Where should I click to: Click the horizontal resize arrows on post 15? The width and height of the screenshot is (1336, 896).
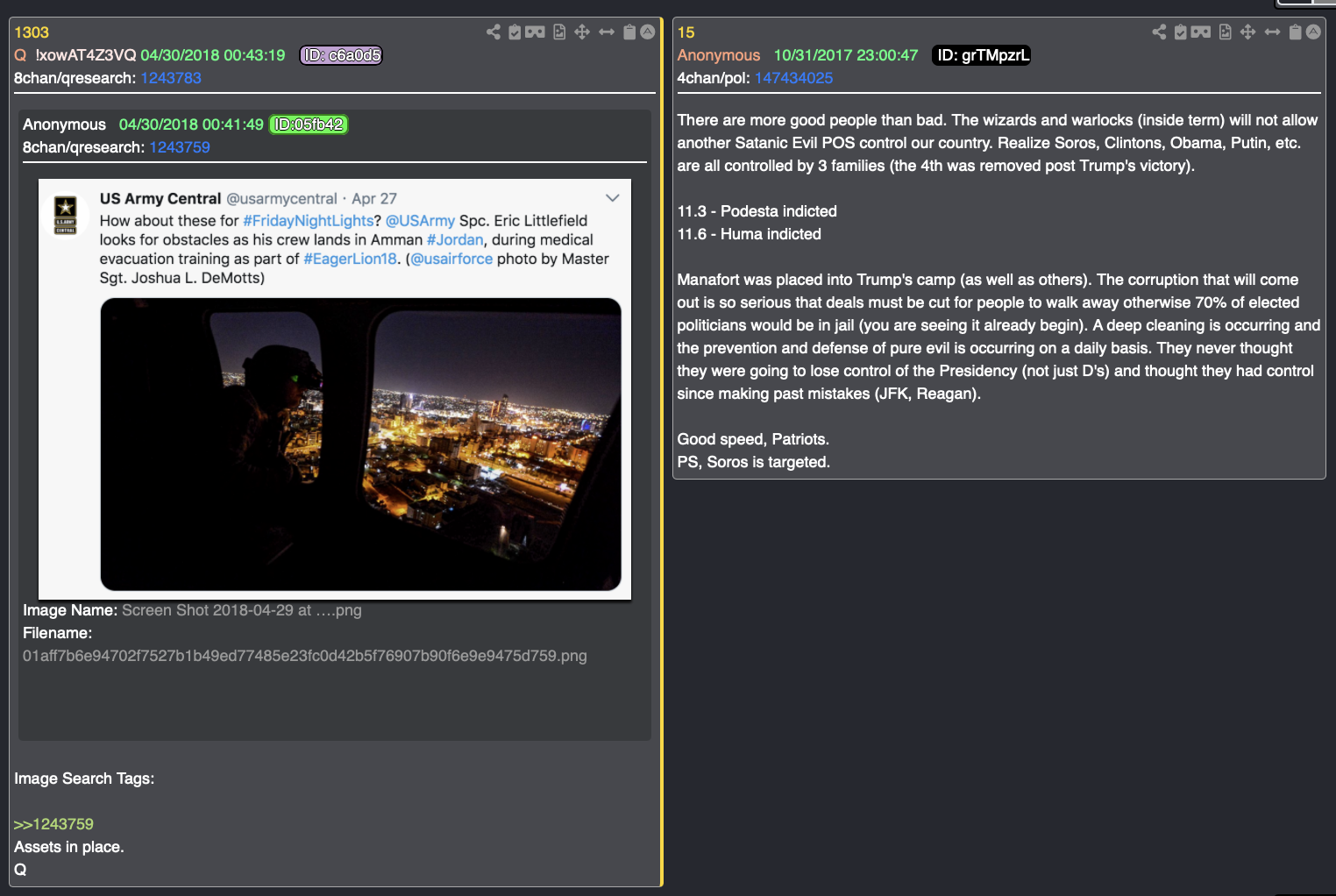coord(1272,32)
